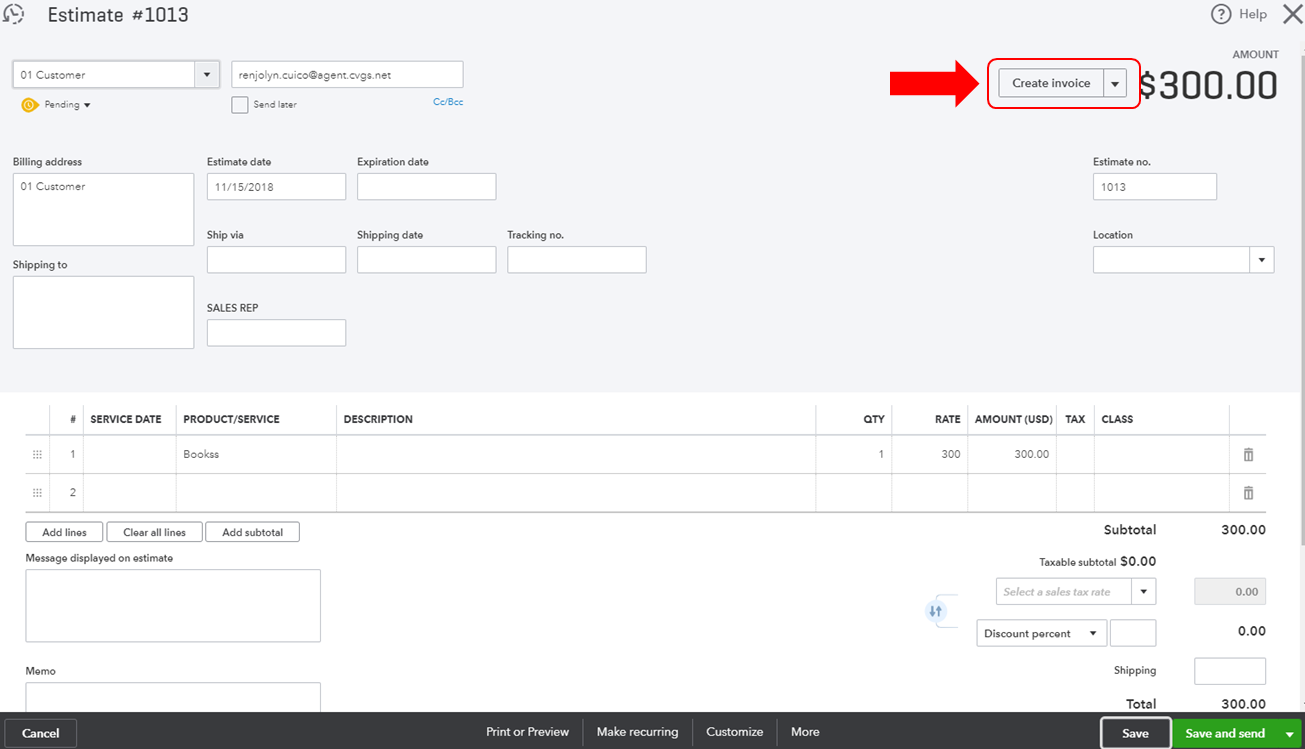This screenshot has height=749, width=1305.
Task: Click the drag handle dots on line 1
Action: pyautogui.click(x=37, y=453)
